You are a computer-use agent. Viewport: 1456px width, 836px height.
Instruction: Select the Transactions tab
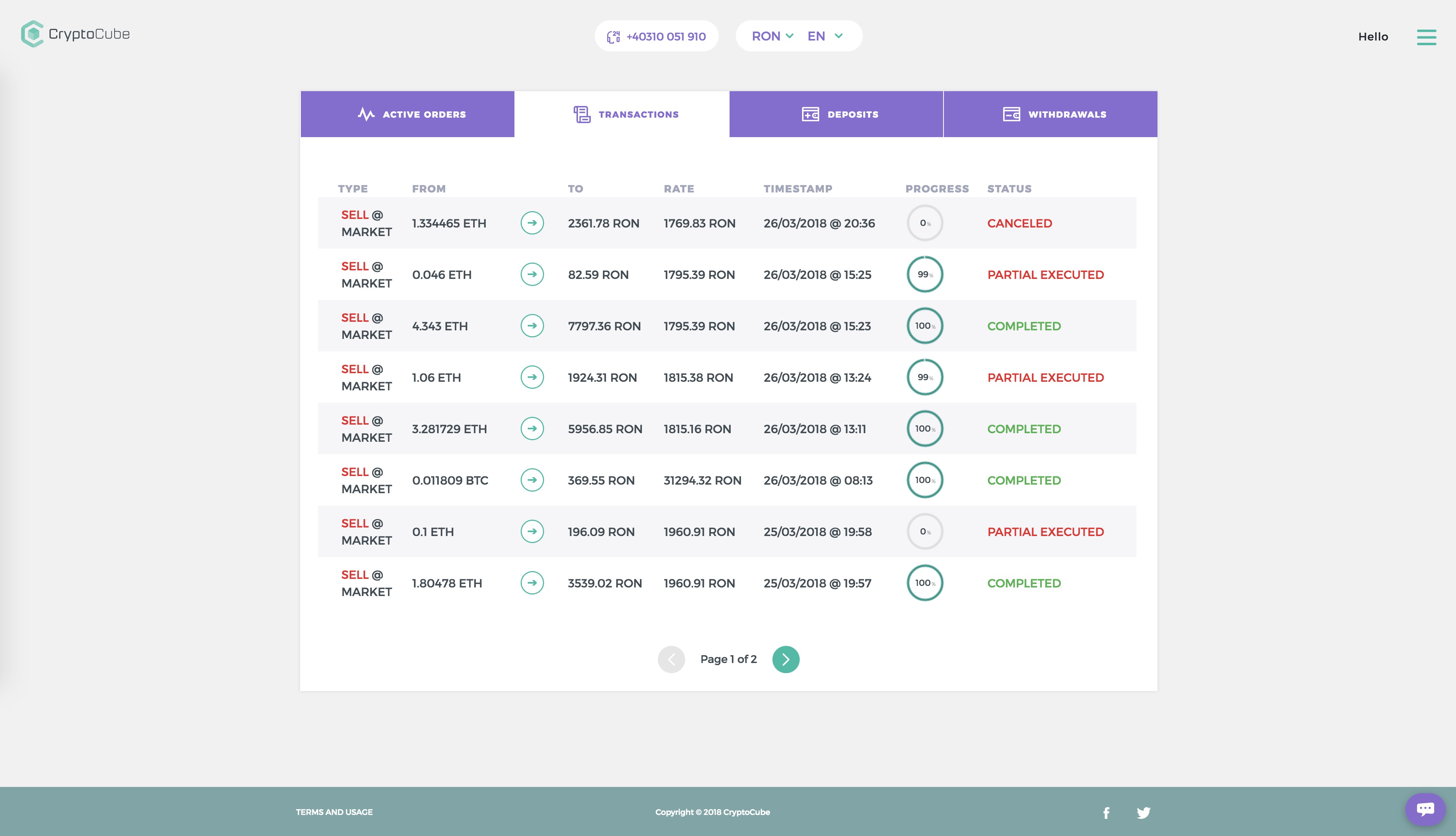622,114
